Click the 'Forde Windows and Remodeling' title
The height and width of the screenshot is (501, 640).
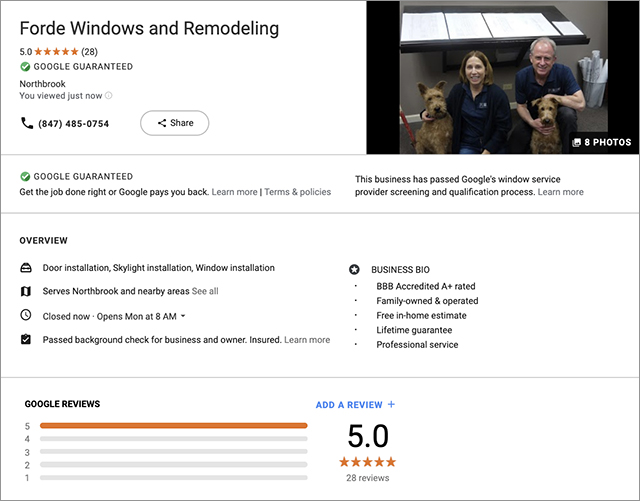coord(149,29)
